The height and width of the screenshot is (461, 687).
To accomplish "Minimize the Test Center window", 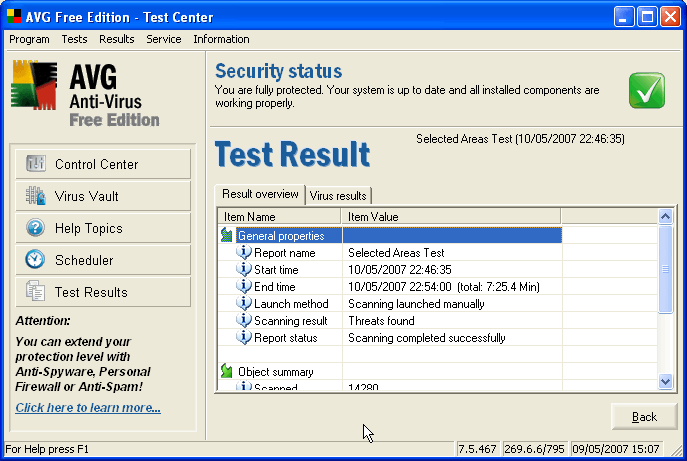I will (x=623, y=17).
